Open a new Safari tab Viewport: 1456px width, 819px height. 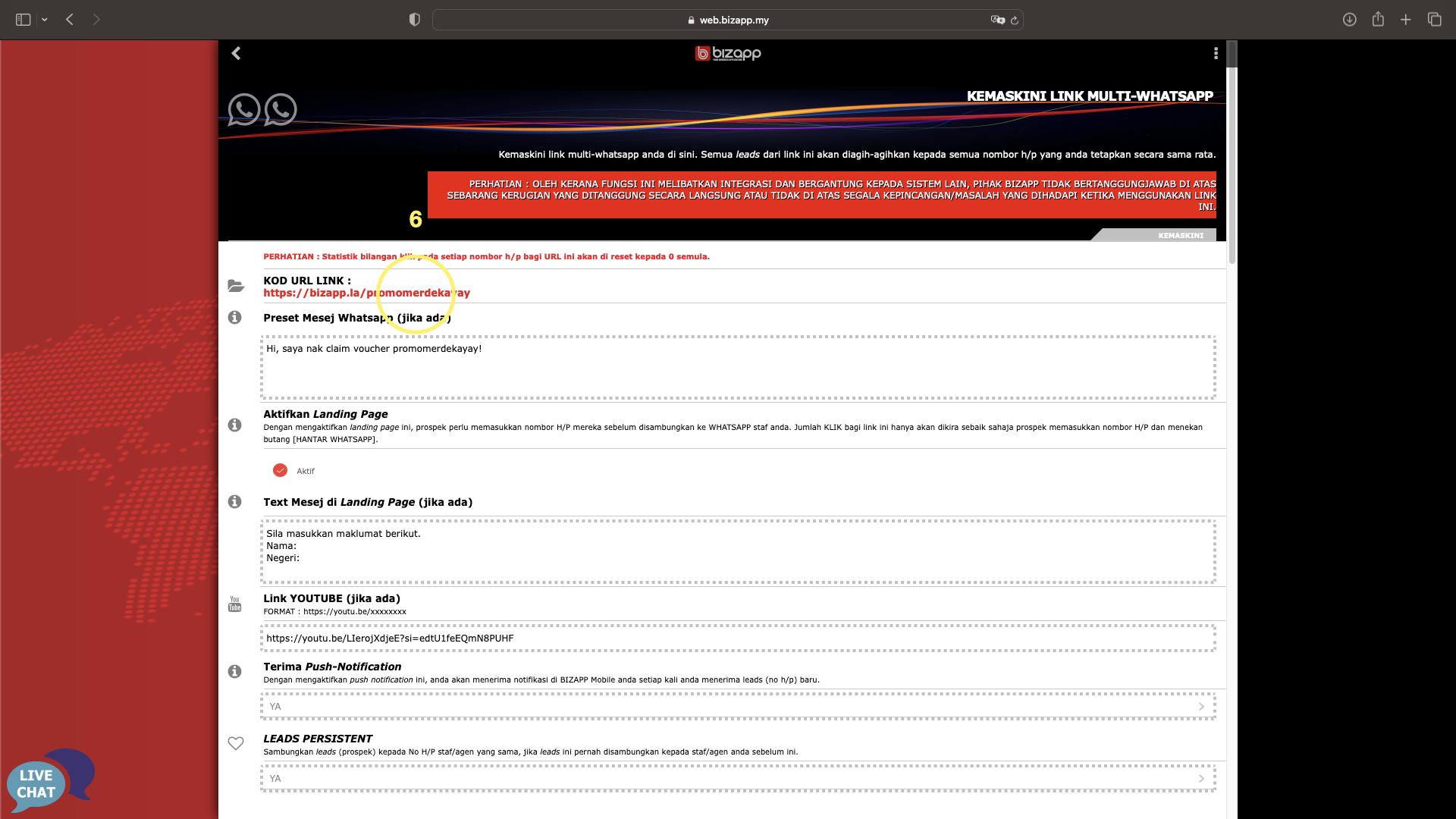(1406, 20)
